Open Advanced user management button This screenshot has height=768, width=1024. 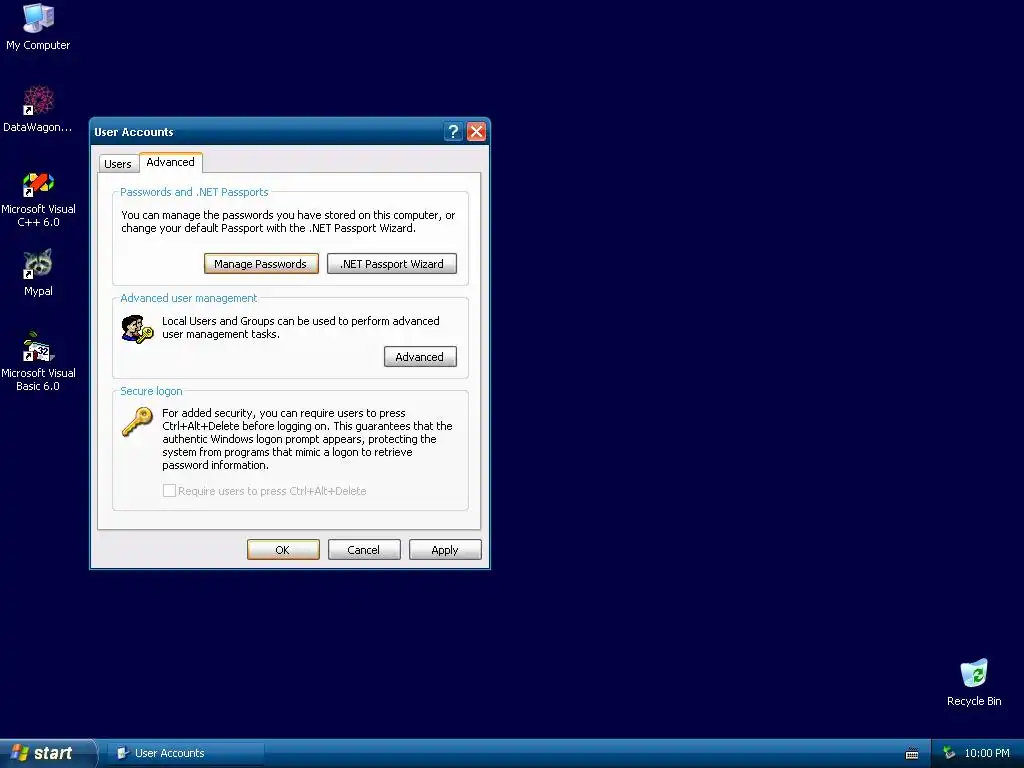420,357
